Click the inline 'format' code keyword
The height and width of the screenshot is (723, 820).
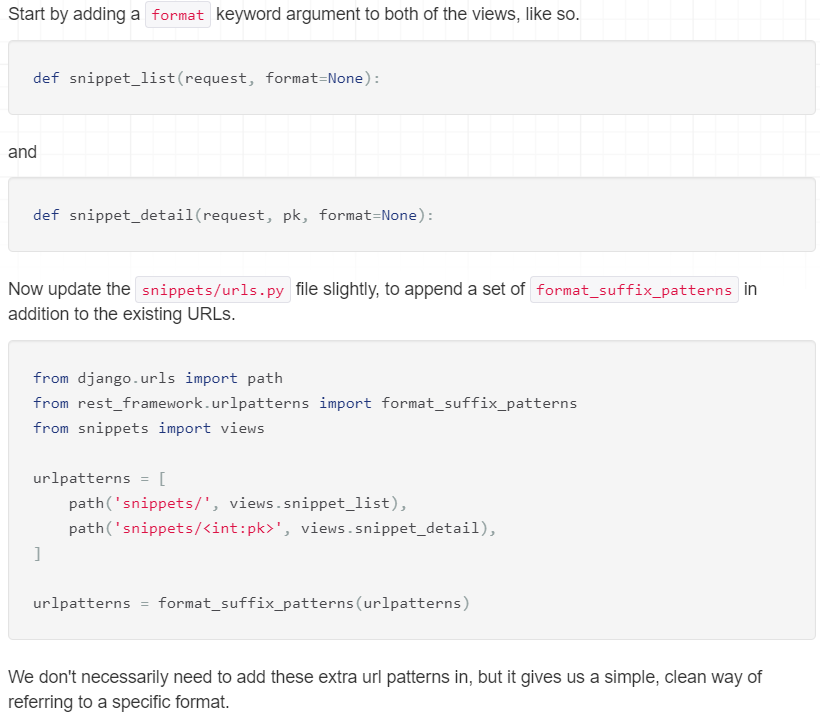tap(178, 15)
